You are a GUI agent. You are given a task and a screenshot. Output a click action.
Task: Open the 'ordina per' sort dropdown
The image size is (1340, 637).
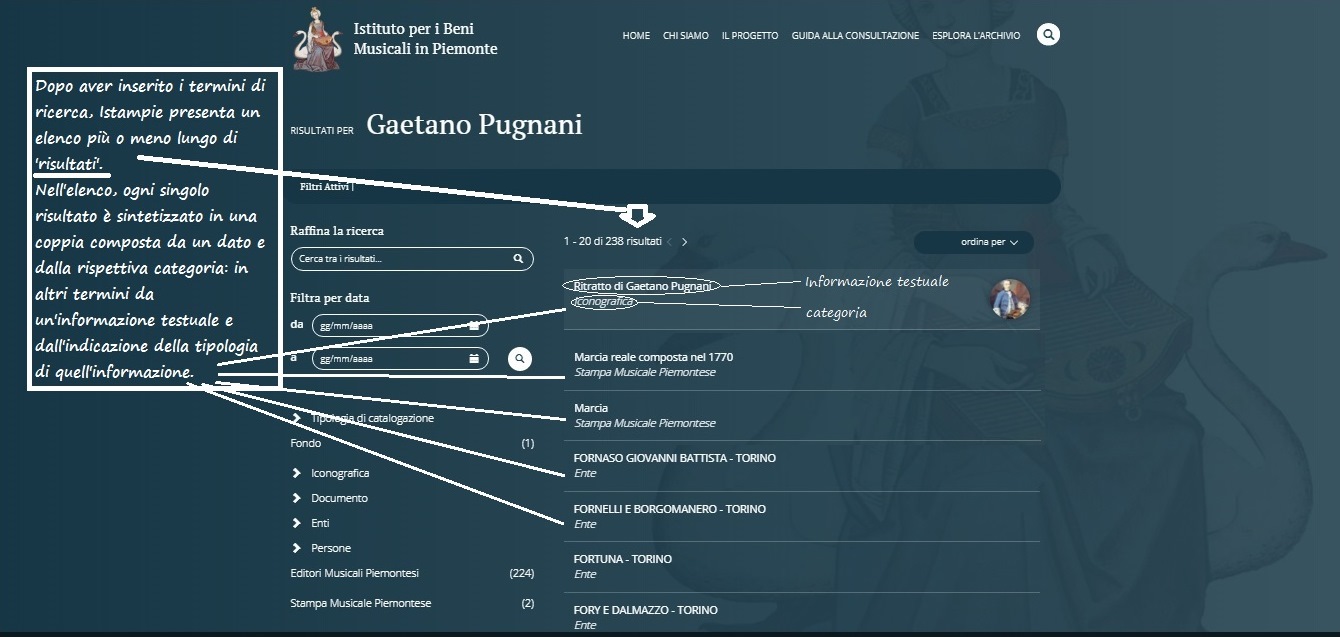[973, 242]
